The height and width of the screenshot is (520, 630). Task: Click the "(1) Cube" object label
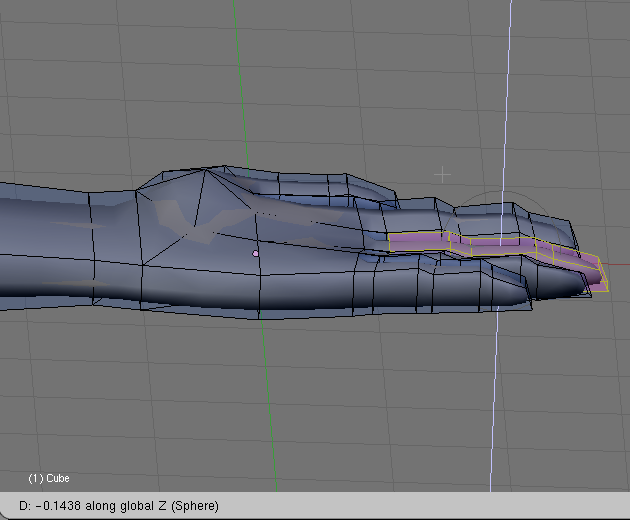[x=49, y=478]
